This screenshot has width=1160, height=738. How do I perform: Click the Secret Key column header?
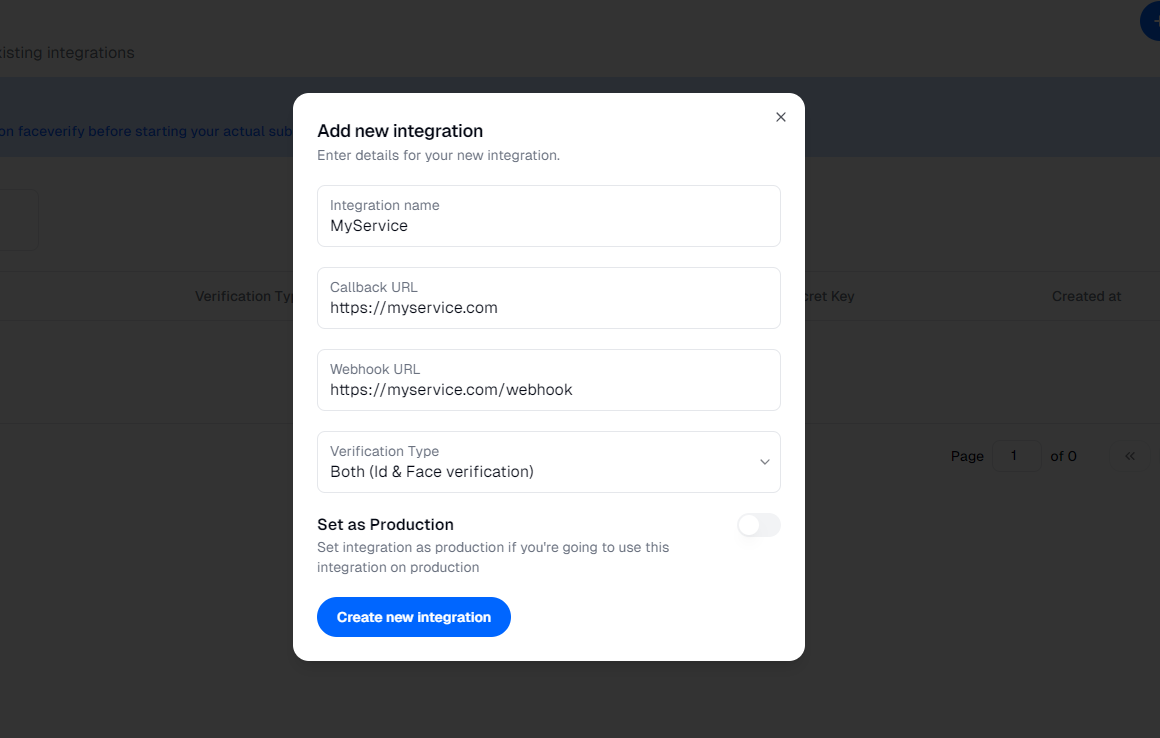[x=828, y=296]
